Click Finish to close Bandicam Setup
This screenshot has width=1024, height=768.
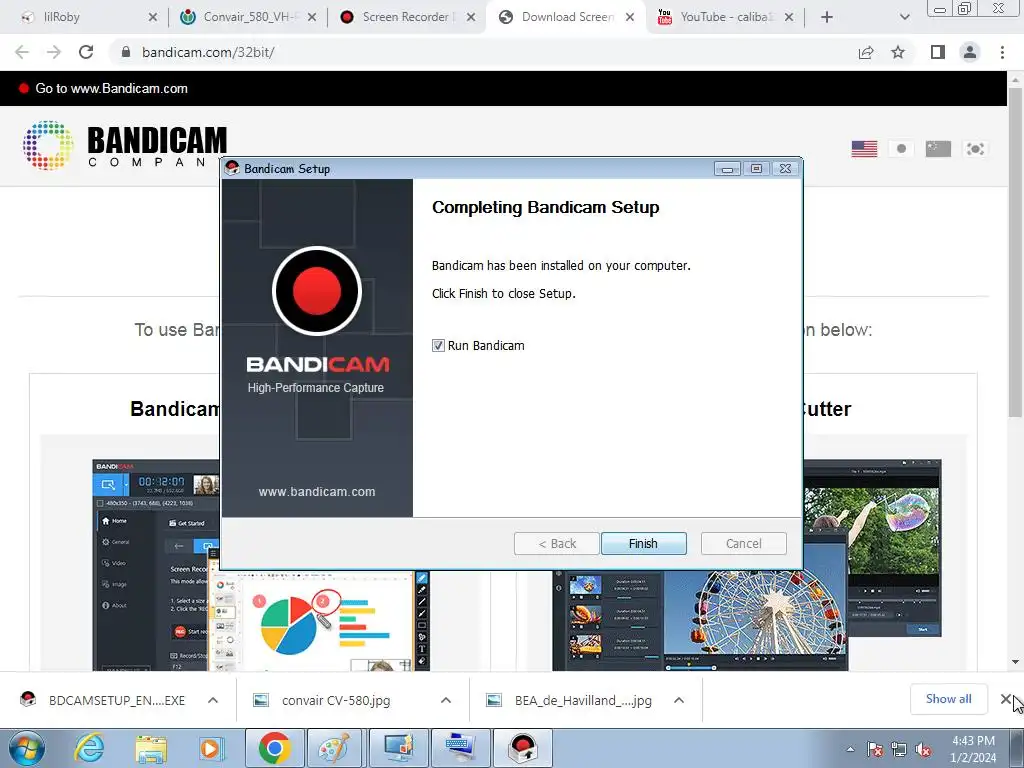pos(643,543)
